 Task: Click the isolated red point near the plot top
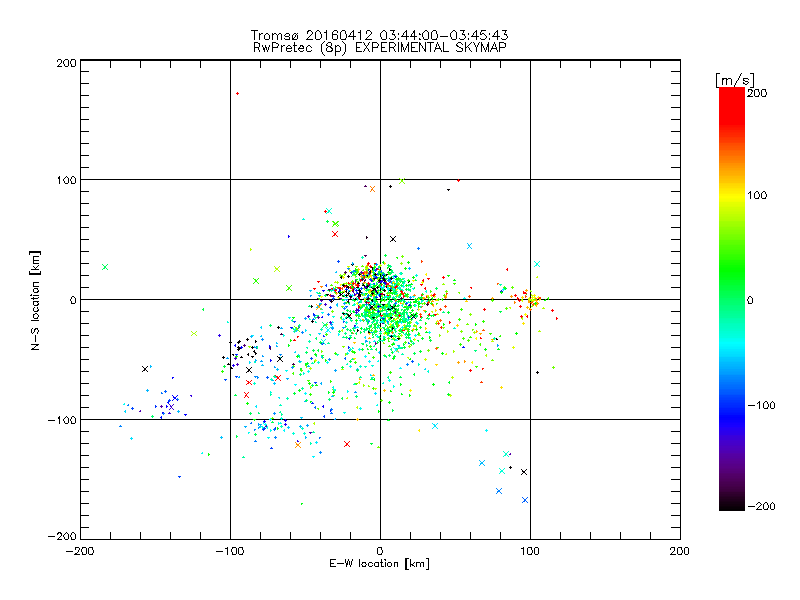(x=237, y=93)
